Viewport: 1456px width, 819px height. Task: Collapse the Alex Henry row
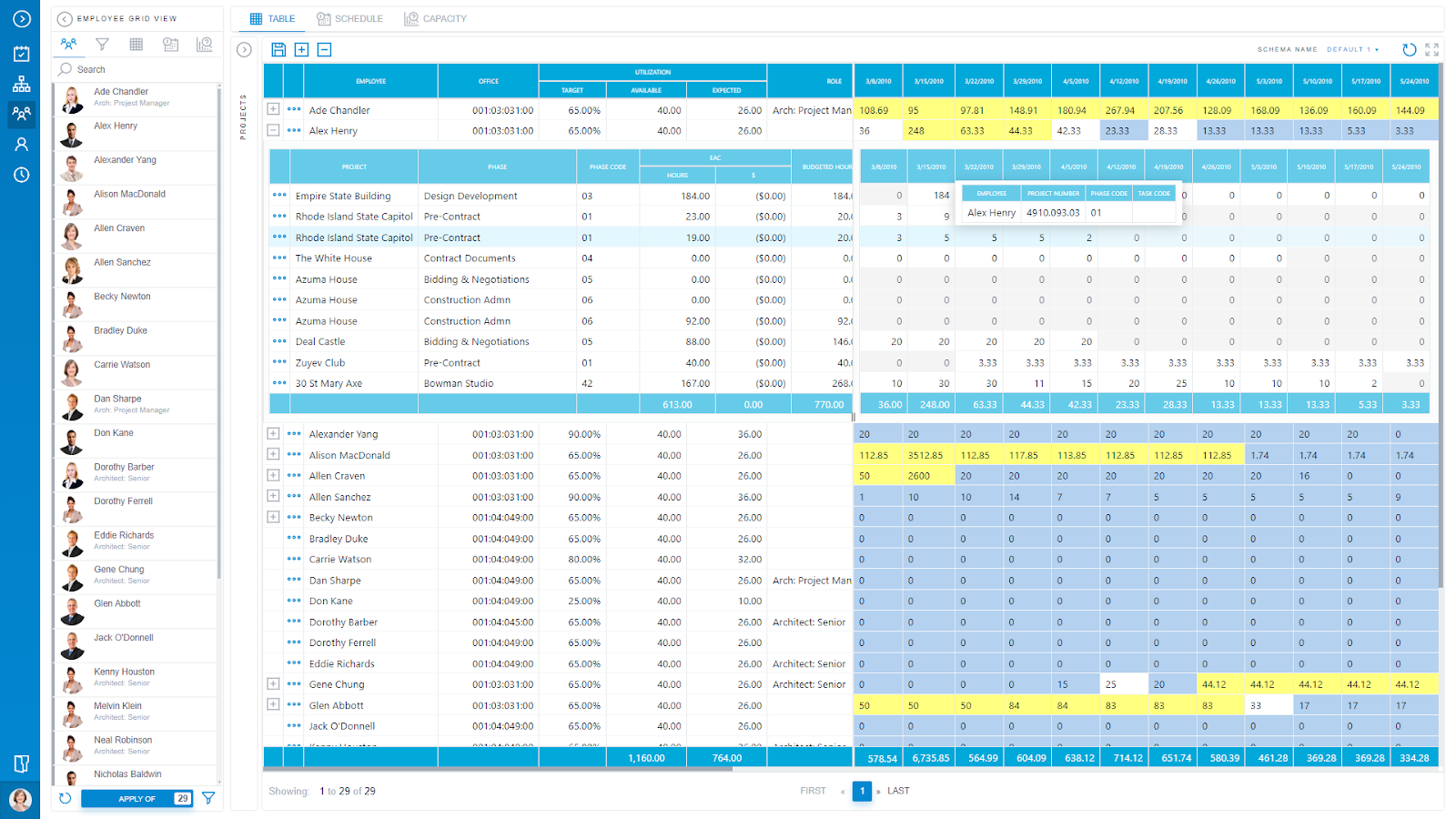pyautogui.click(x=273, y=130)
